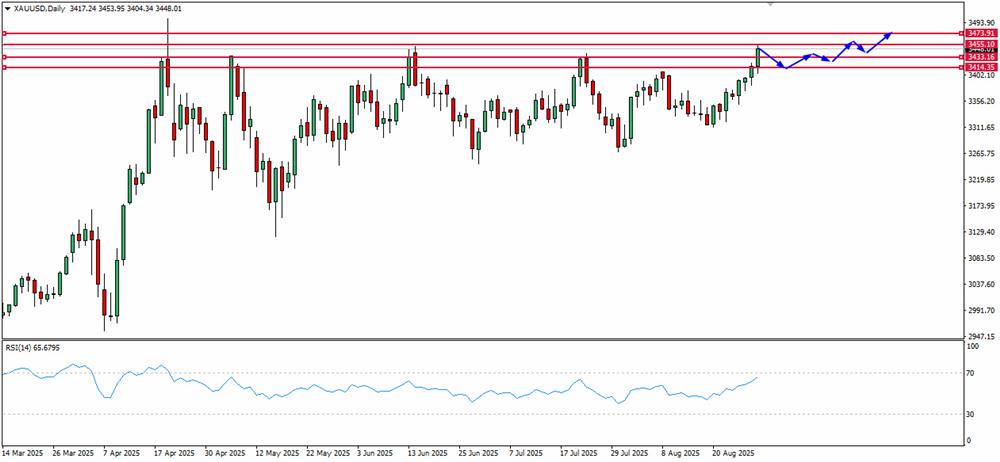Click the 13 Jun 2025 date label
This screenshot has height=462, width=1000.
pyautogui.click(x=429, y=452)
